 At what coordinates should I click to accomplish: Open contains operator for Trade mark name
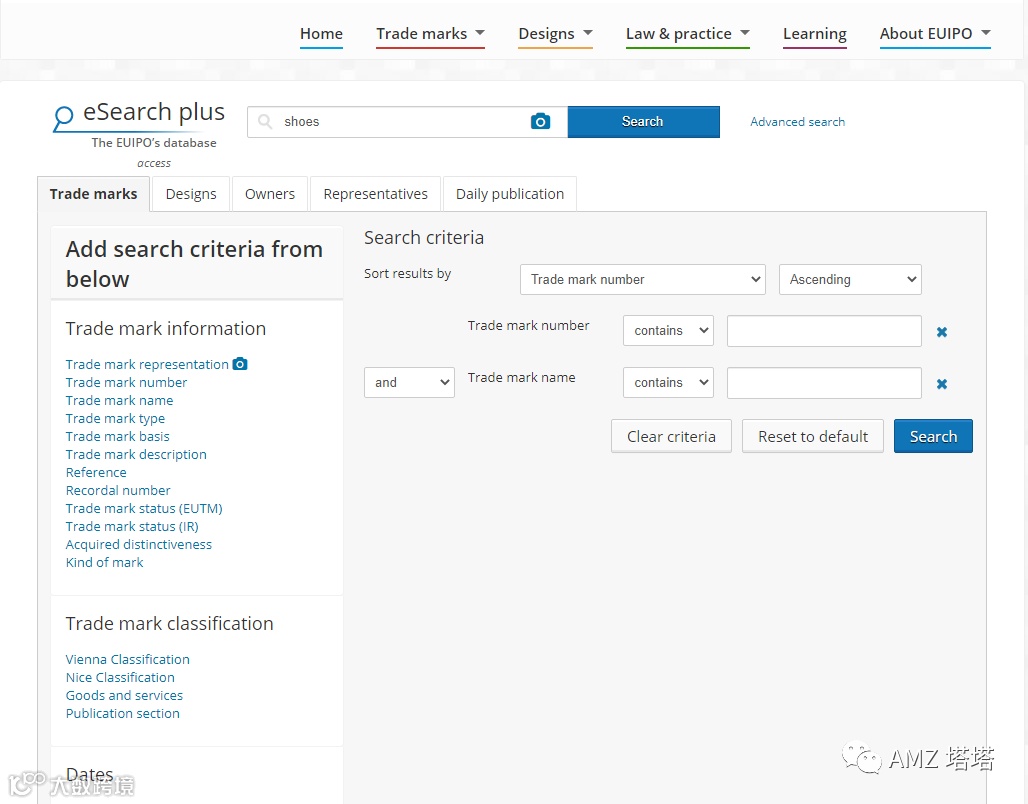668,382
